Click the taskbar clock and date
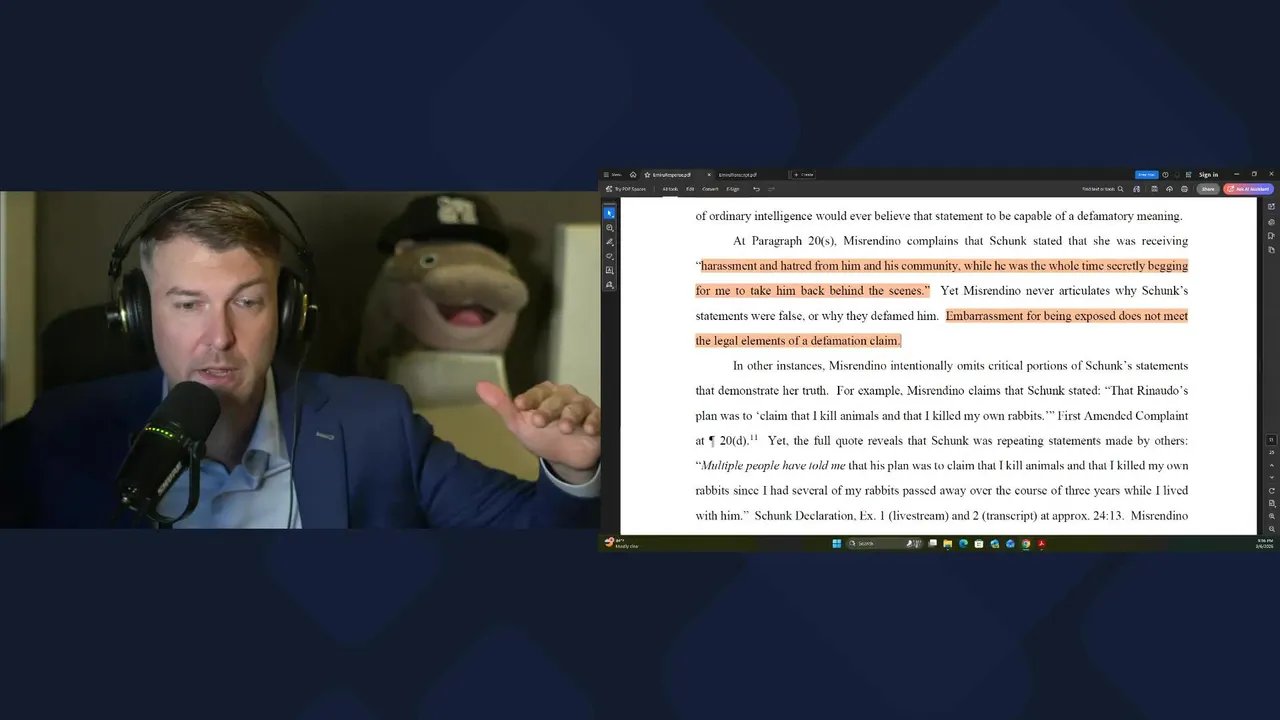 tap(1265, 543)
